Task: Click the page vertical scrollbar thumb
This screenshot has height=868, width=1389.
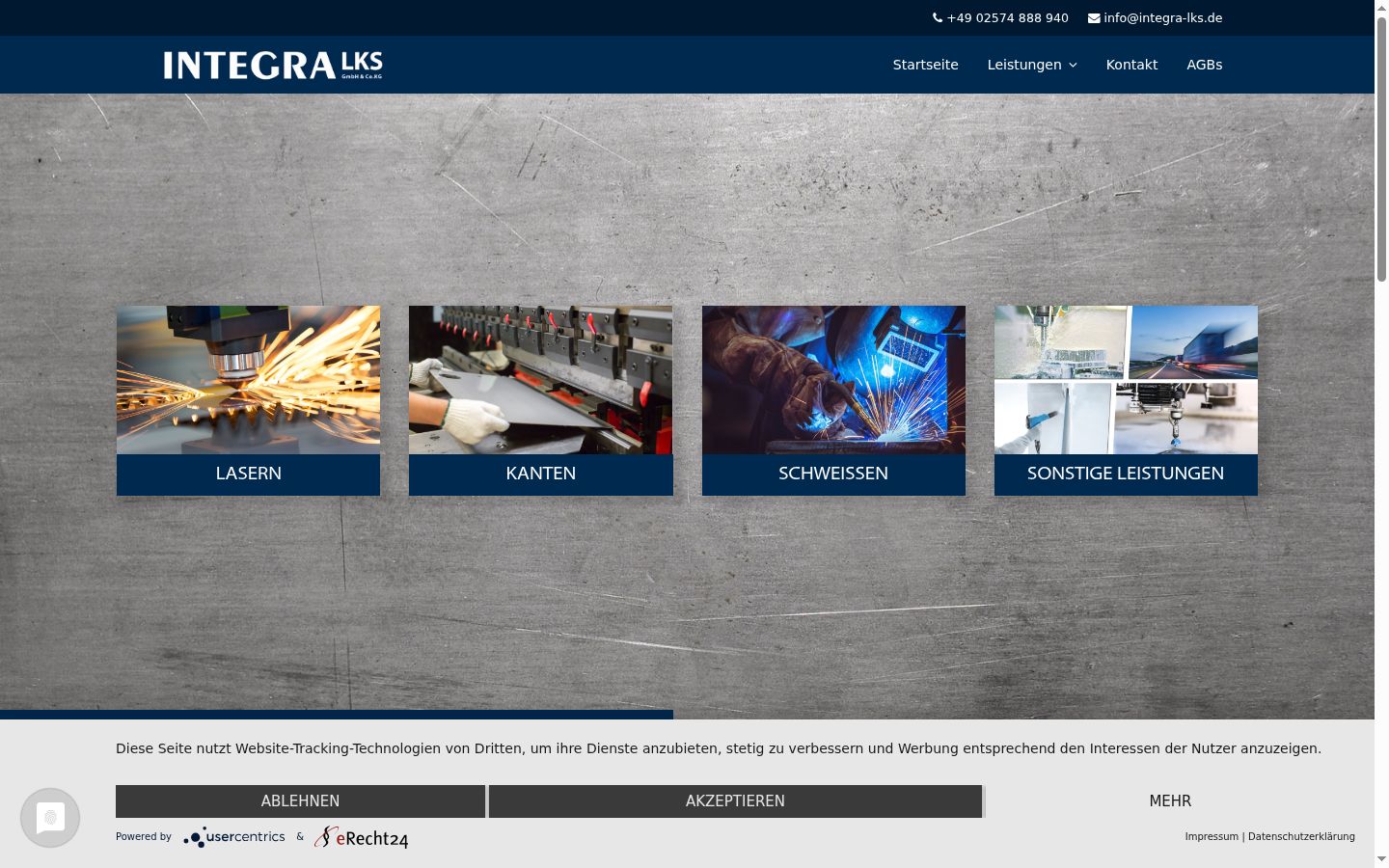Action: point(1381,149)
